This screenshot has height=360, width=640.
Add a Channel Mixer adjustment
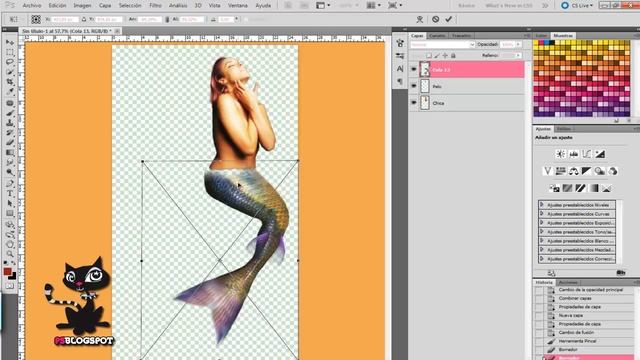coord(613,171)
